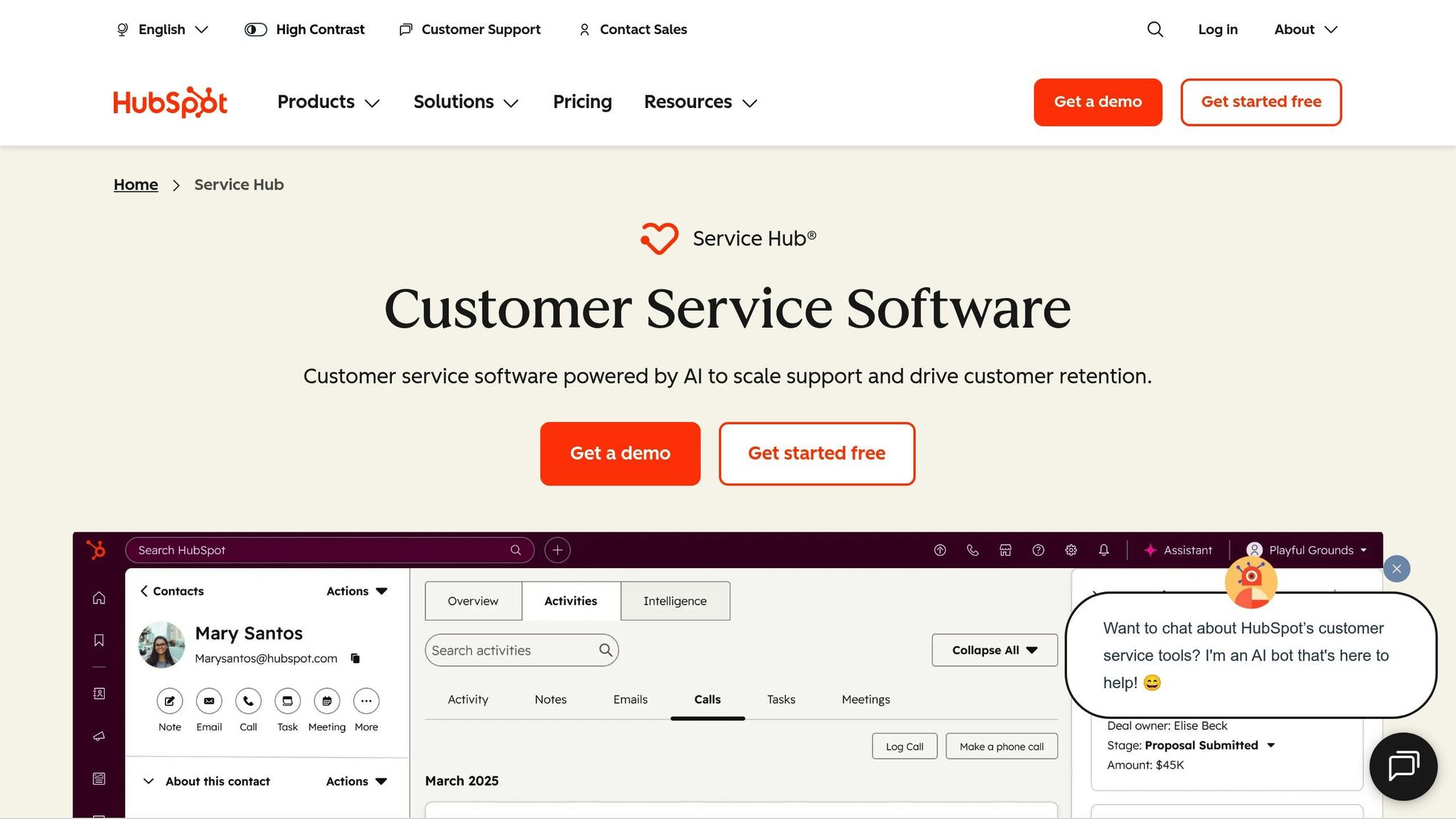Open the Customer Support link
The height and width of the screenshot is (819, 1456).
[470, 29]
